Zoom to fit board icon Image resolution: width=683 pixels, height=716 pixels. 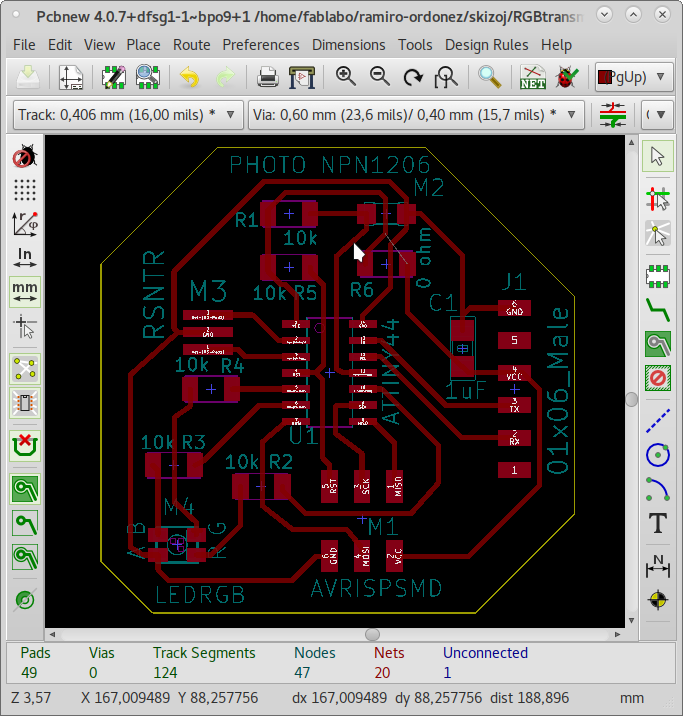[446, 77]
